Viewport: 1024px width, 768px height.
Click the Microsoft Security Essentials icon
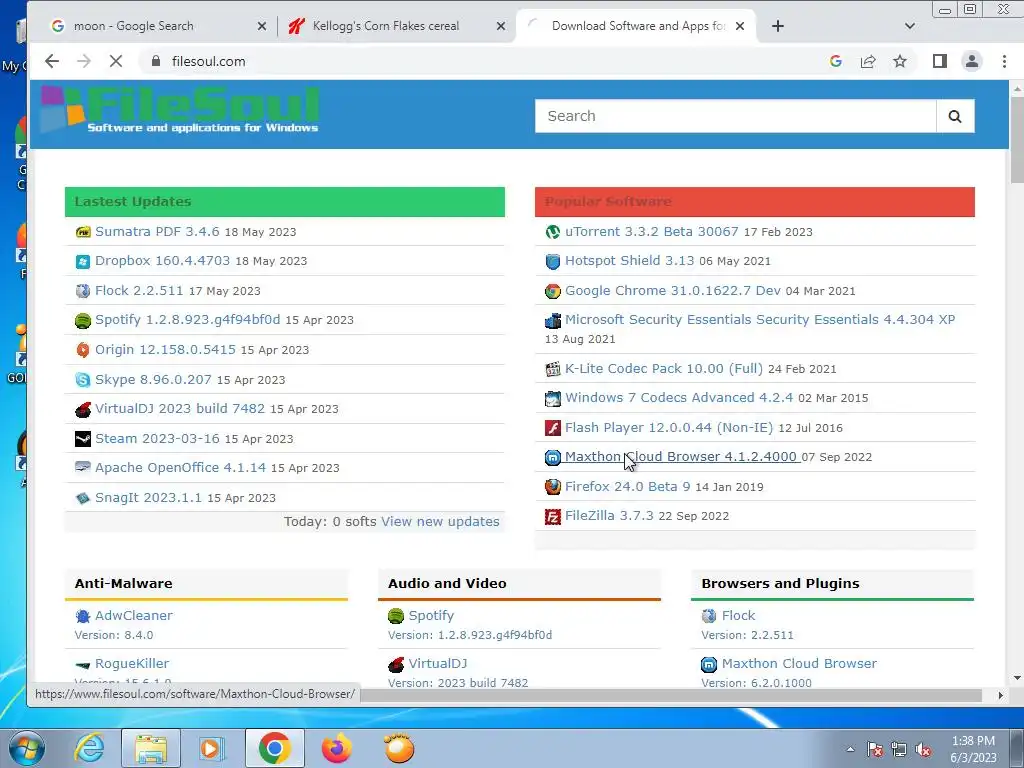(552, 321)
